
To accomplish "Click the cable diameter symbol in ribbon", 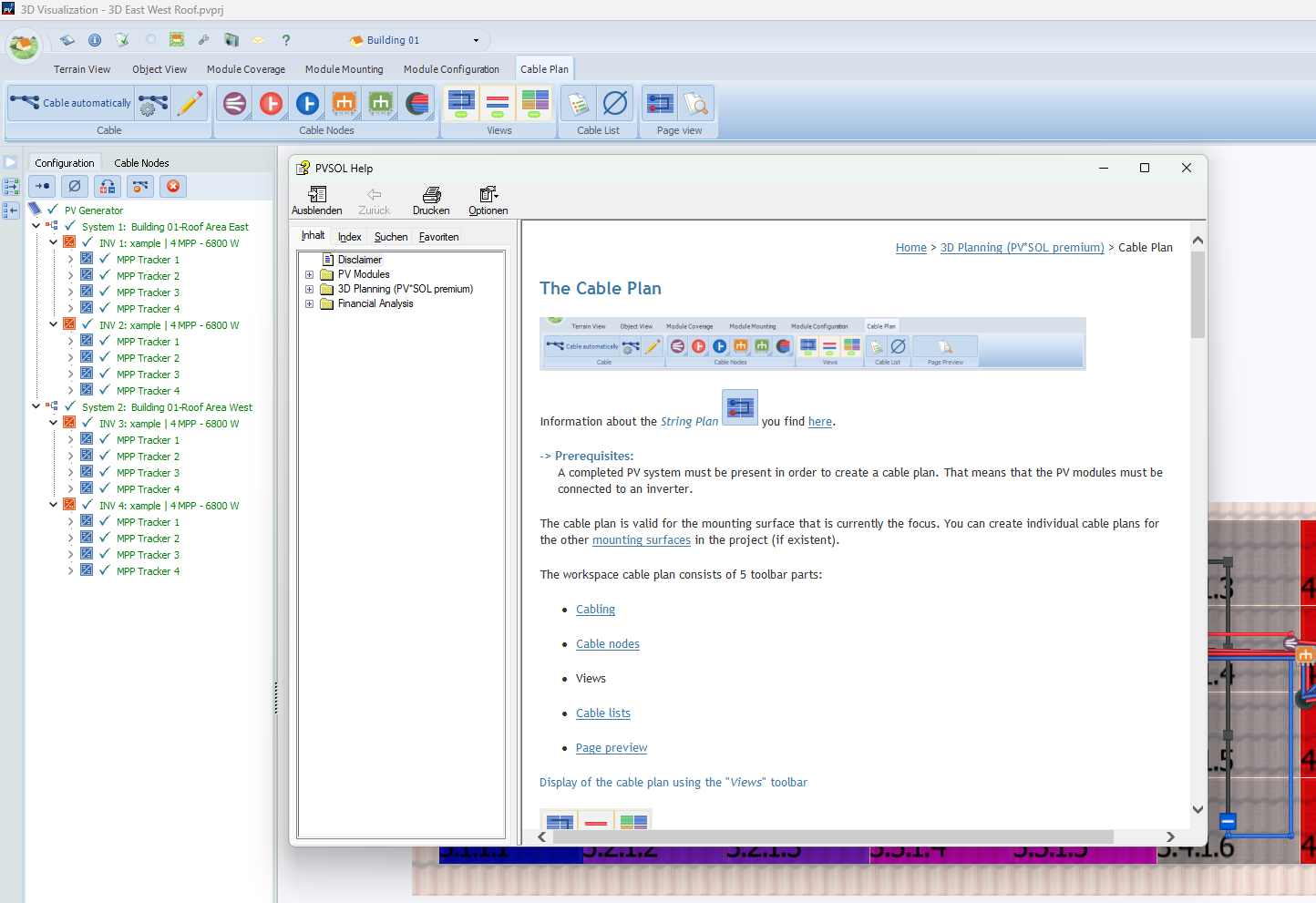I will pos(615,104).
